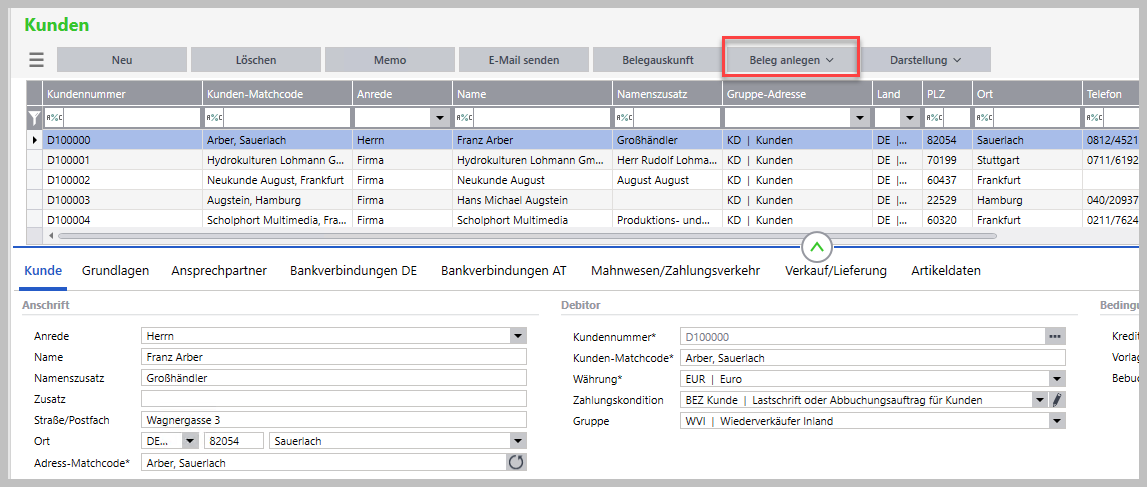
Task: Select row D100001 Hydrokulturen Lohmann
Action: click(583, 159)
